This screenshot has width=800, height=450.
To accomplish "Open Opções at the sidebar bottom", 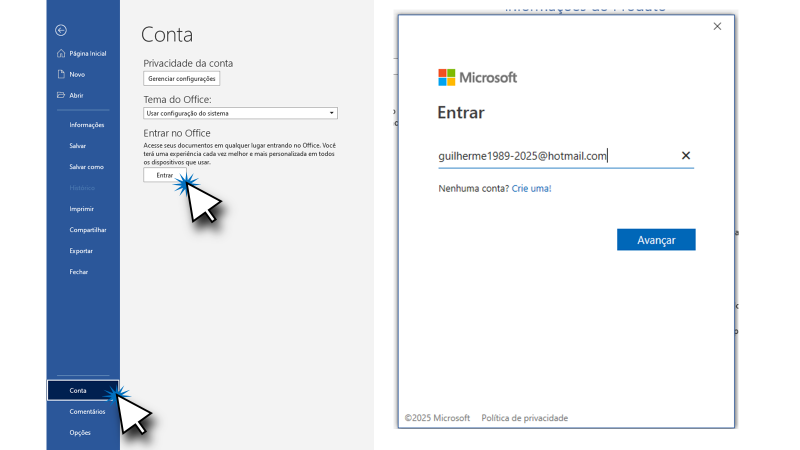I will [x=80, y=432].
